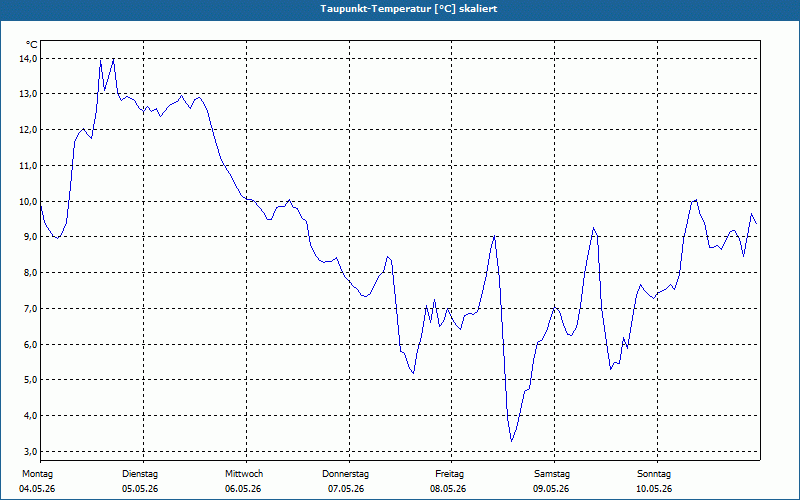Image resolution: width=800 pixels, height=500 pixels.
Task: Select the 13,0 axis value
Action: [29, 94]
